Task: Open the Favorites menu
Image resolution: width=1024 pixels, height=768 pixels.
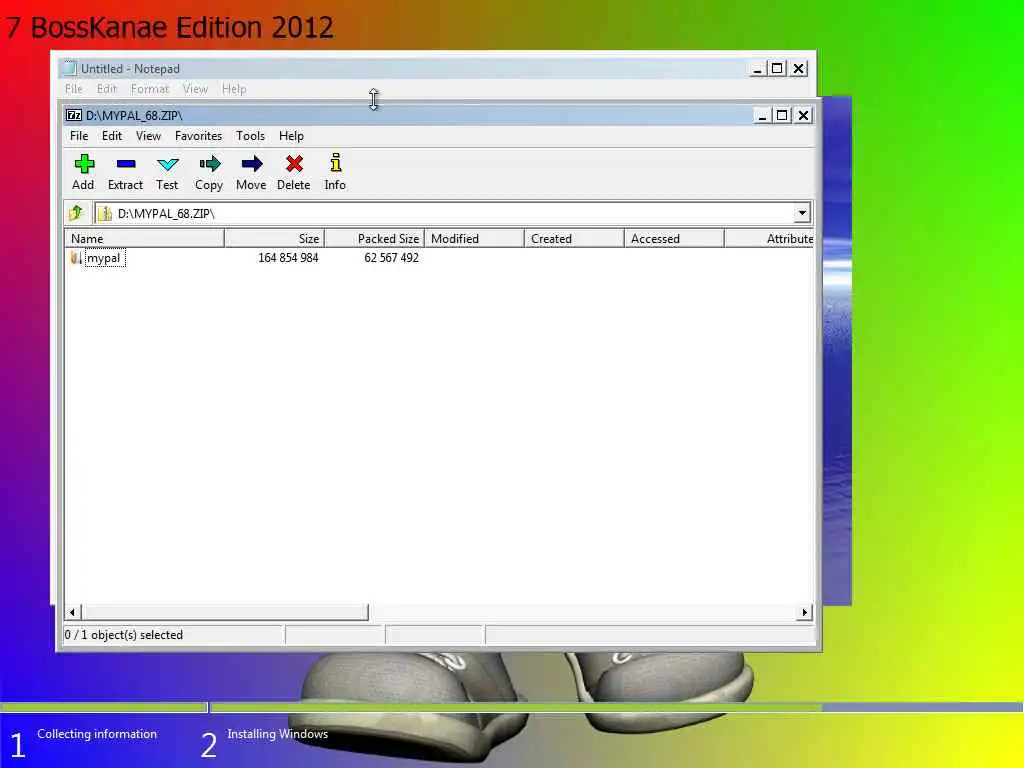Action: click(x=199, y=136)
